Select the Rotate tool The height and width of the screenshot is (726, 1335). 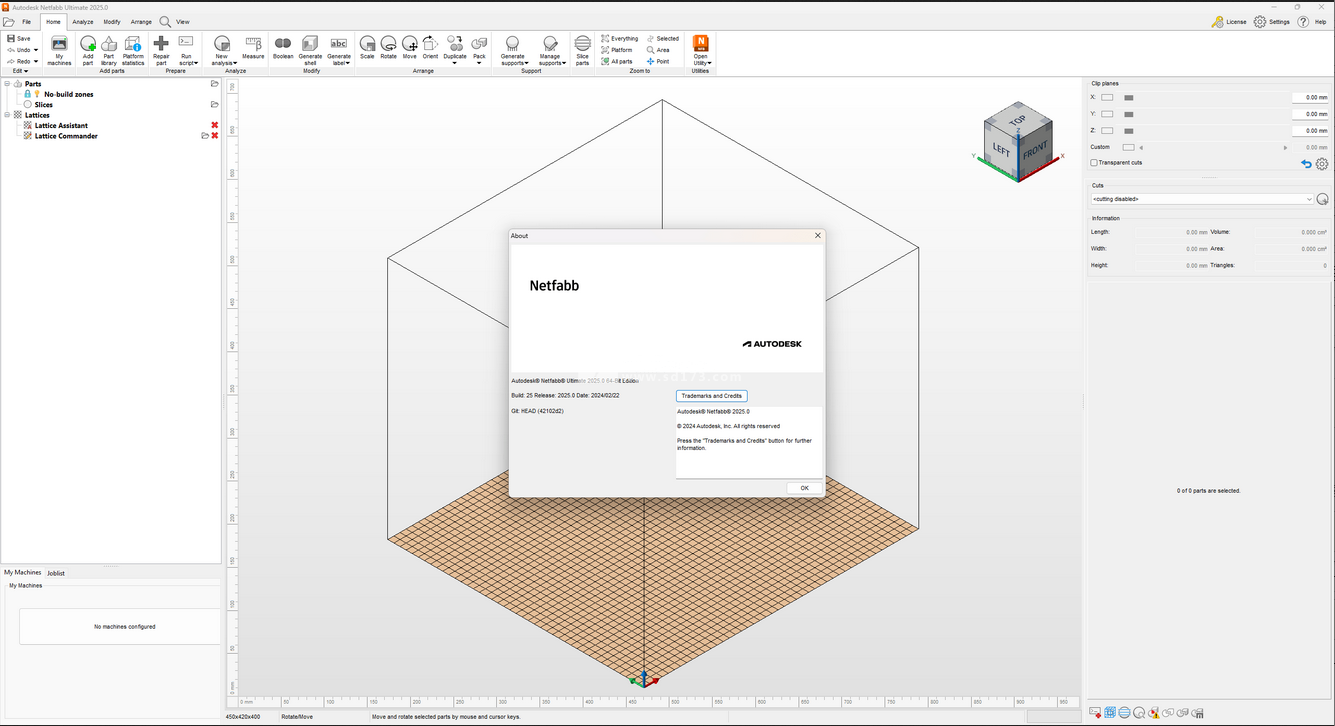tap(388, 48)
